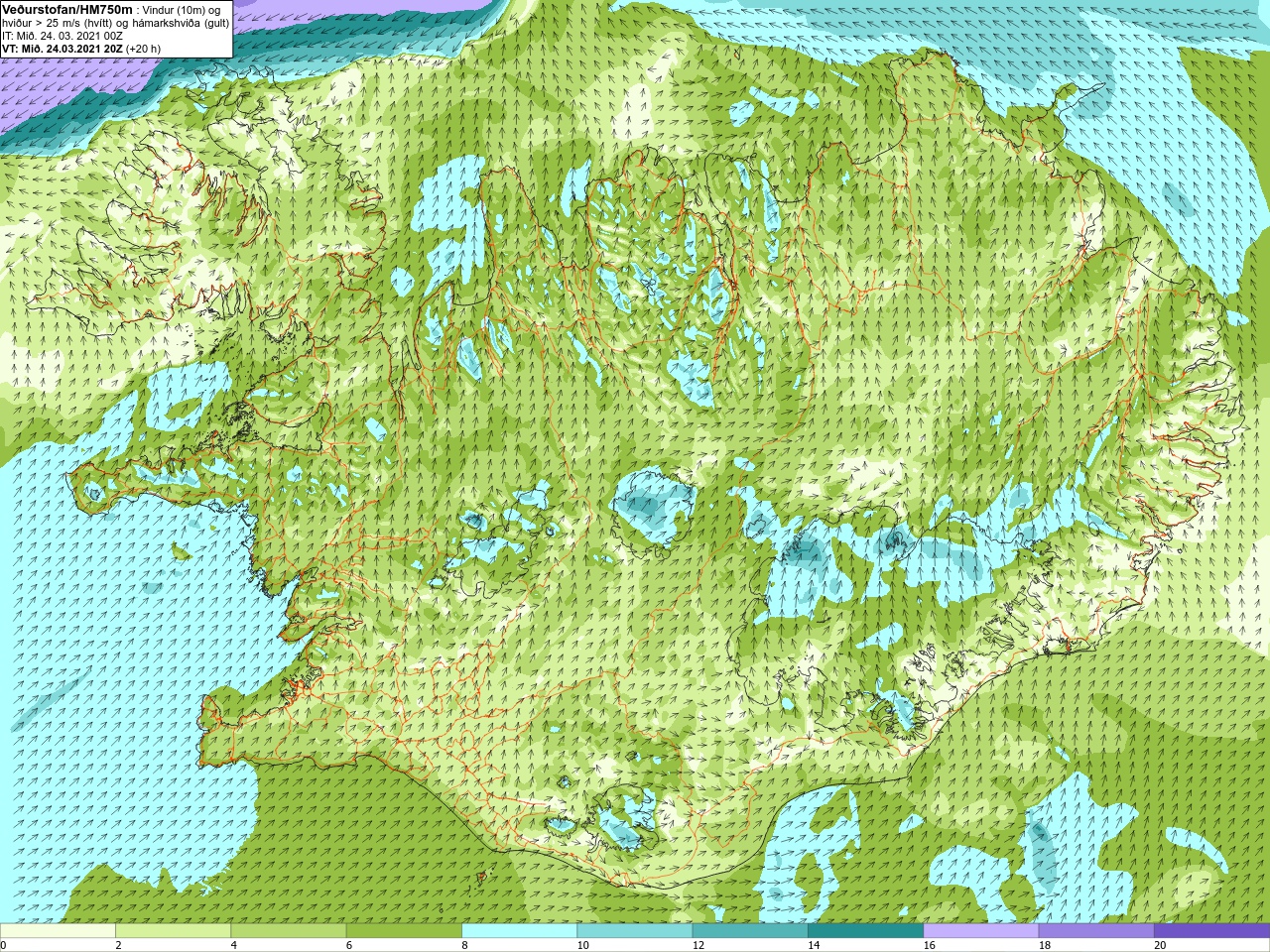Click the legend scale label "0"
Screen dimensions: 1270x952
point(3,945)
